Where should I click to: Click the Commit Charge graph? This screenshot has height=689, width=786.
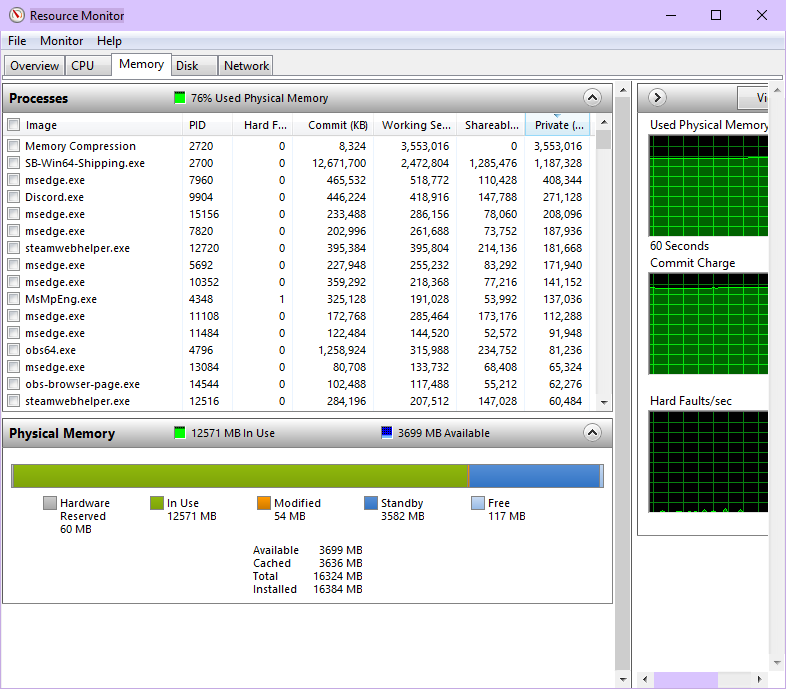click(x=708, y=323)
